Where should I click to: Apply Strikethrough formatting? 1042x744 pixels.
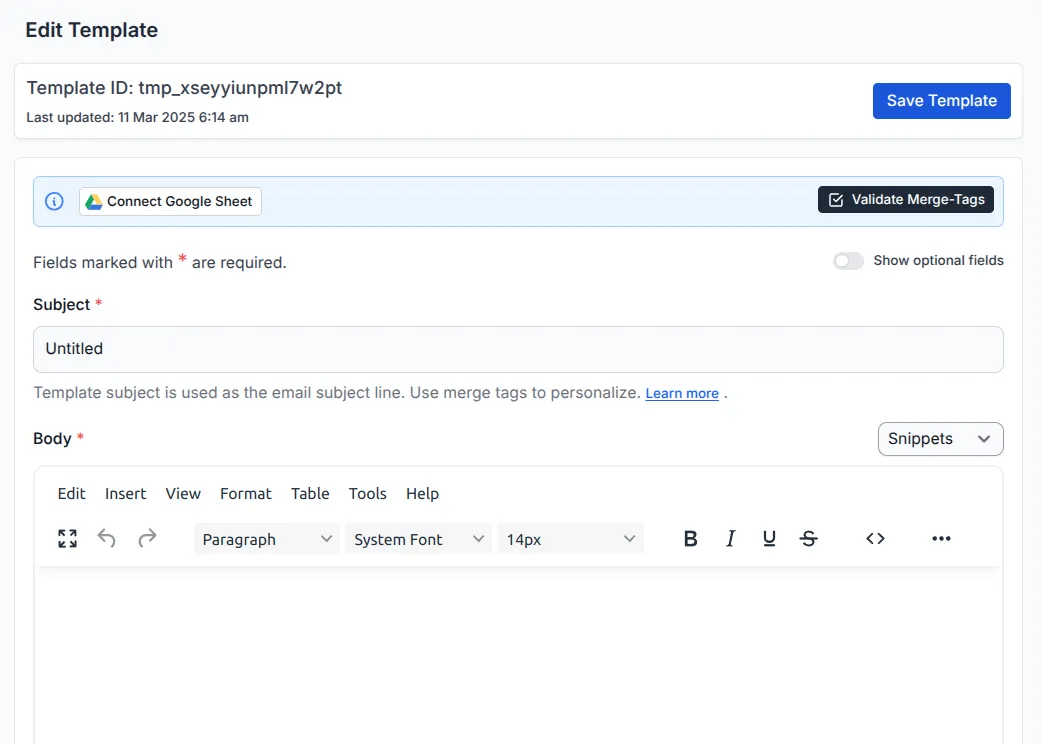808,538
